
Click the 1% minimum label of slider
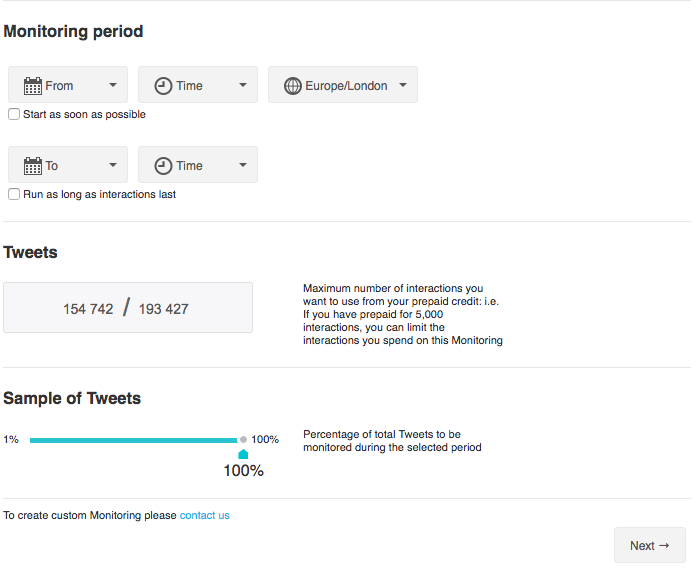pos(11,439)
